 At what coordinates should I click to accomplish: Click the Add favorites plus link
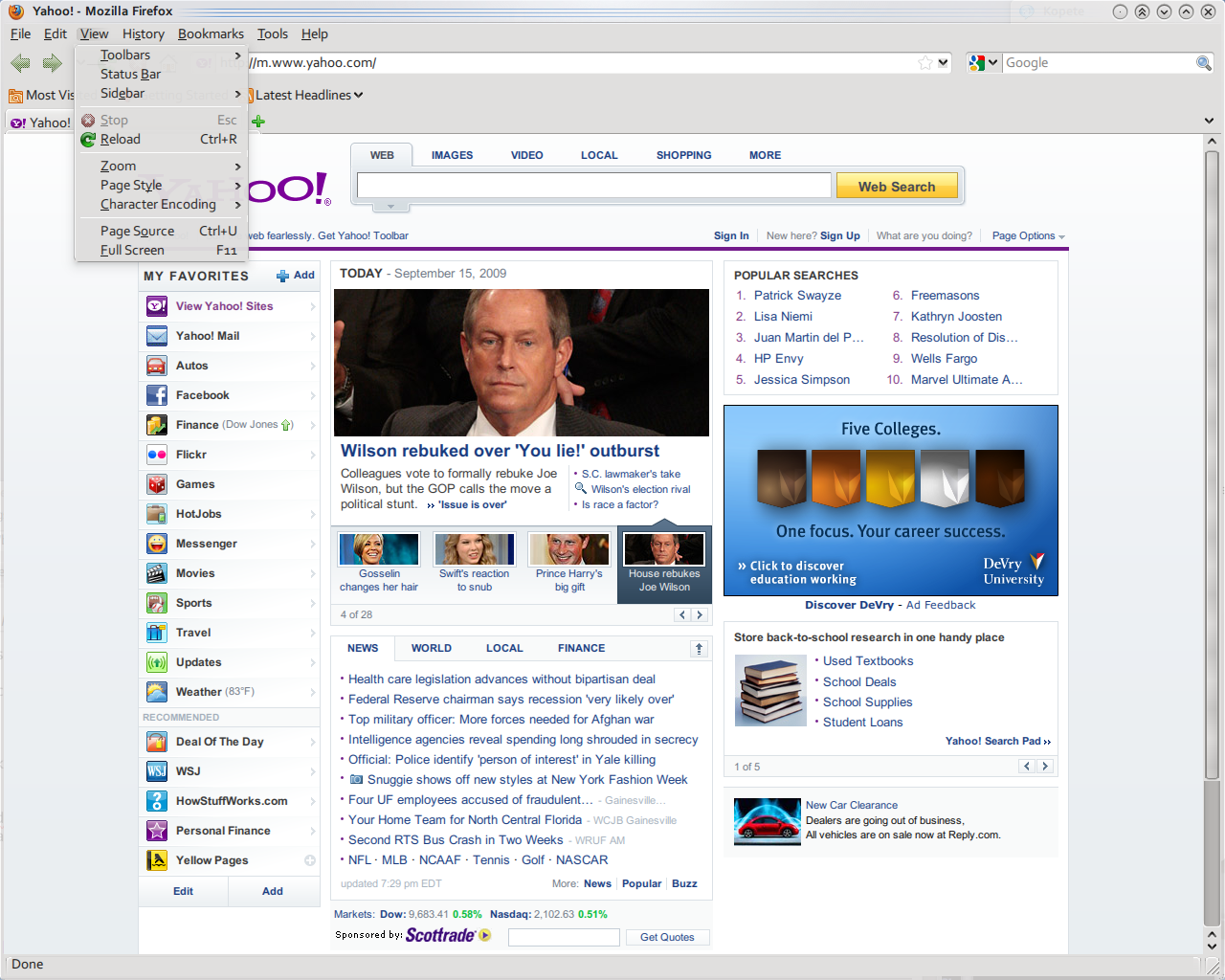(296, 276)
